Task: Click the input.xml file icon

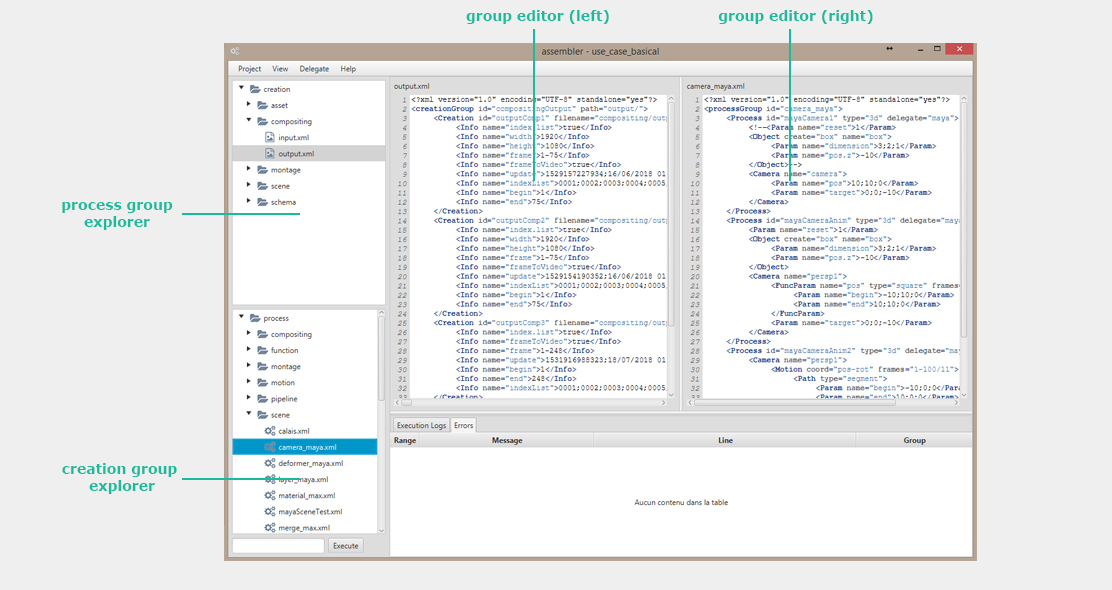Action: 270,138
